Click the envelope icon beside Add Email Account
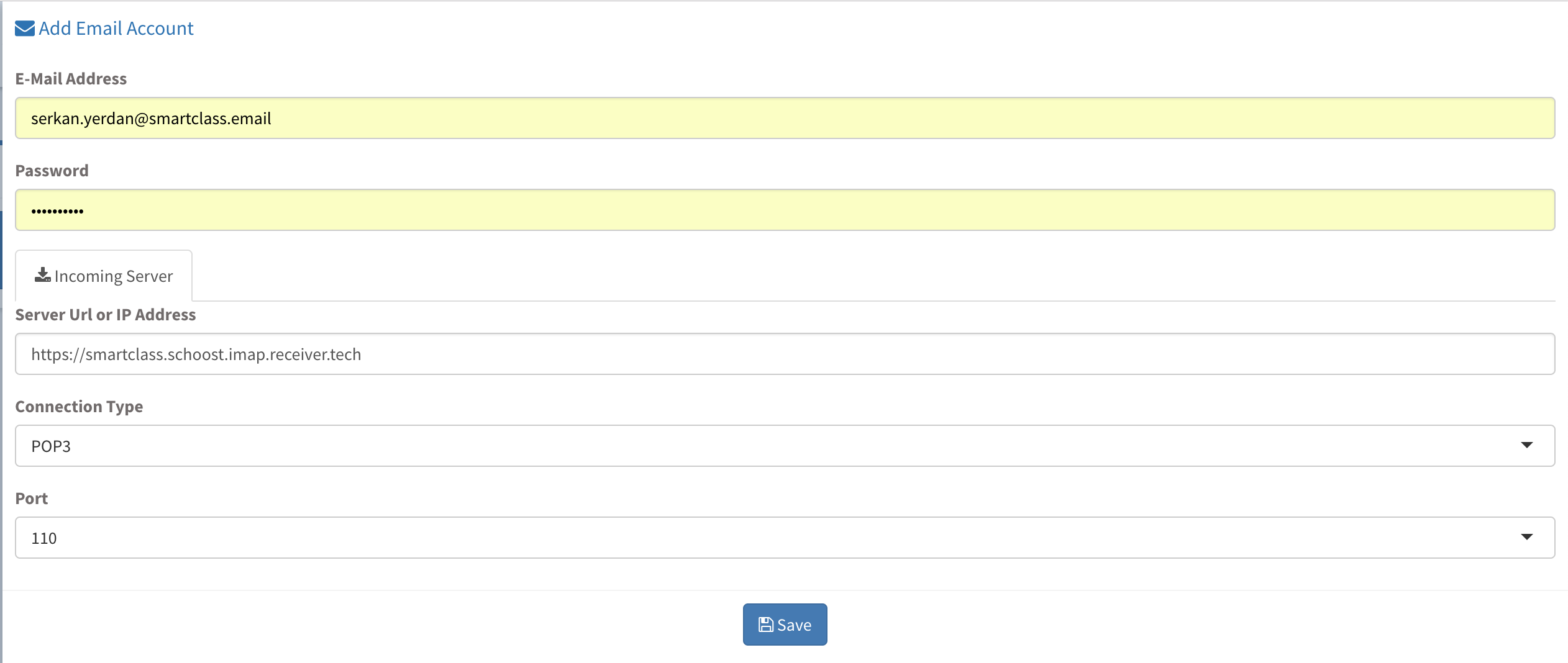 click(25, 29)
